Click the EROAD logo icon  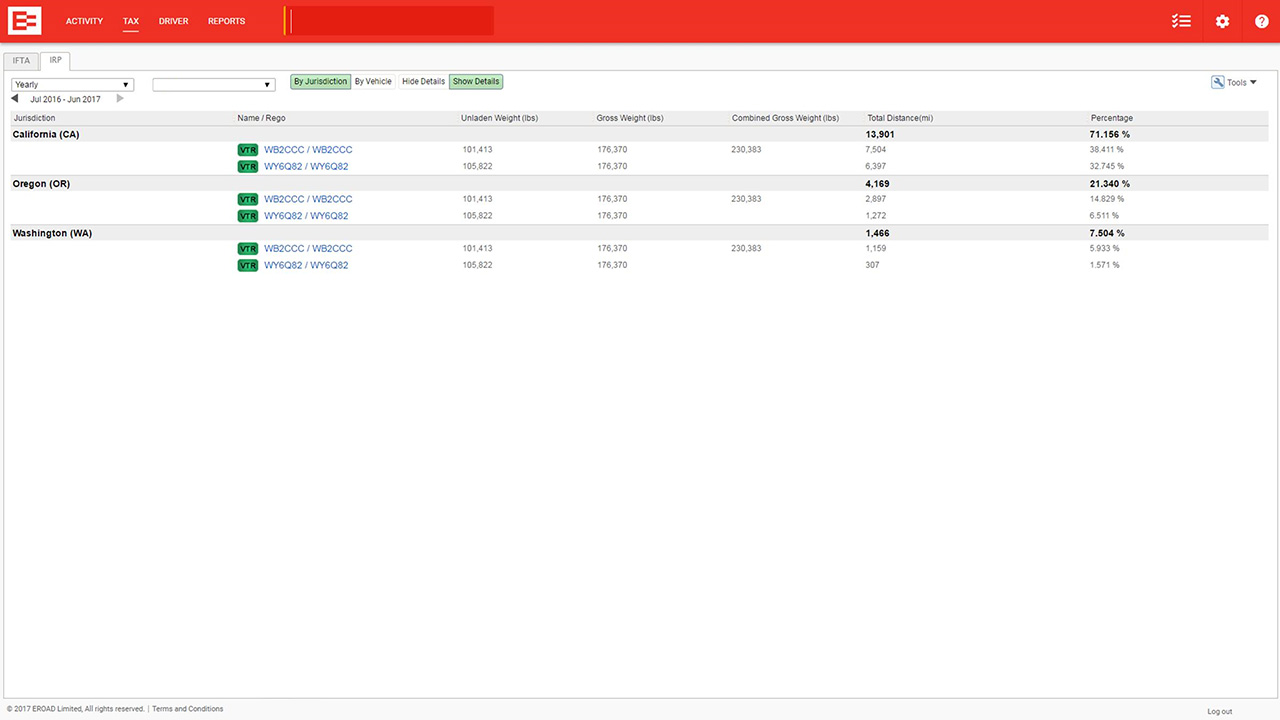click(24, 21)
